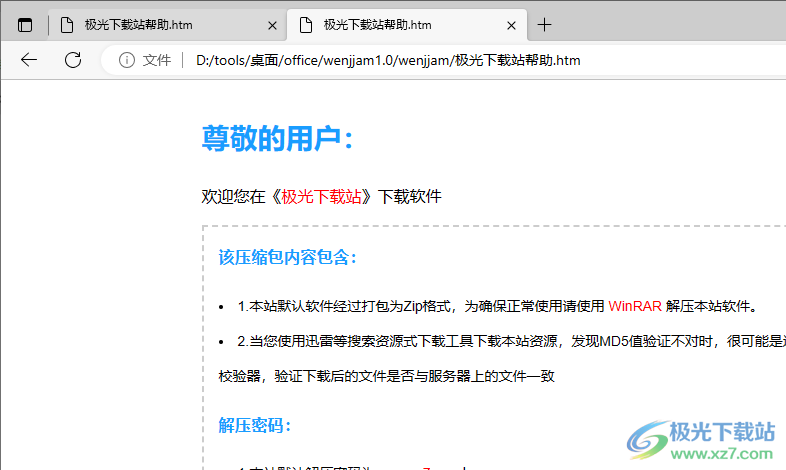
Task: Click the 极光下载站 red link
Action: click(321, 196)
